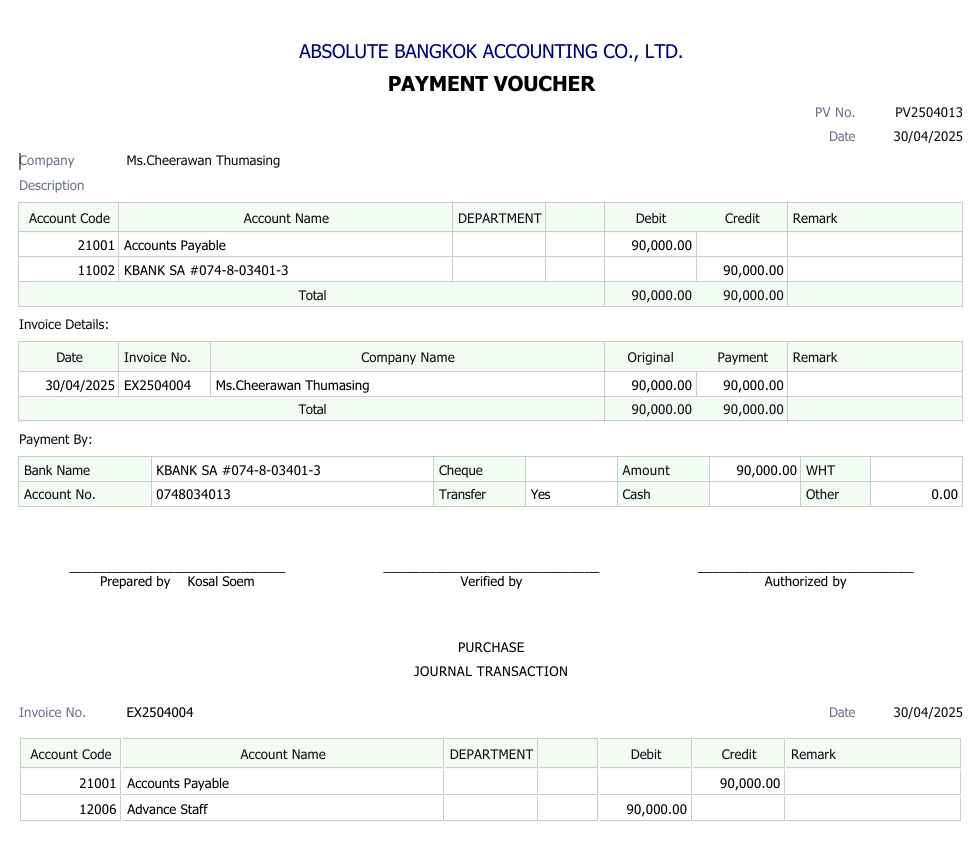Click the Remark column header in Invoice Details
The image size is (979, 842).
815,357
